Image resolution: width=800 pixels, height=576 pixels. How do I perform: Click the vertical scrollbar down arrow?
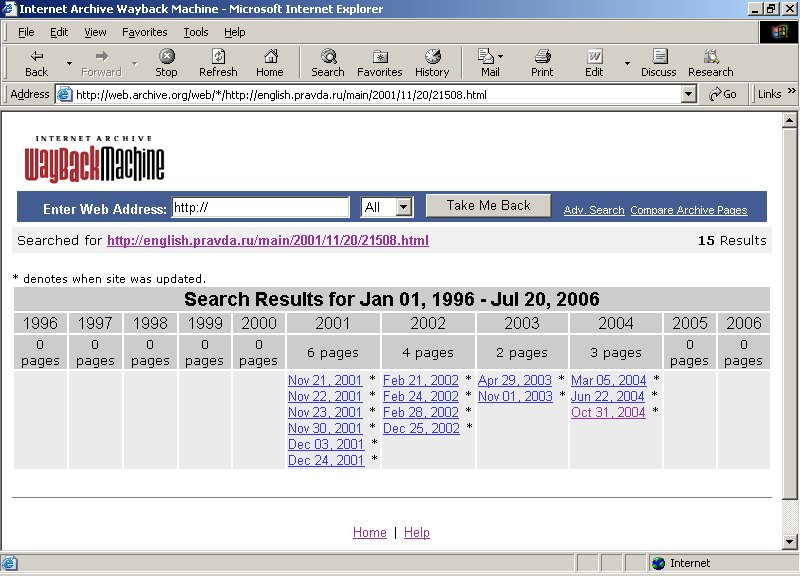tap(789, 542)
